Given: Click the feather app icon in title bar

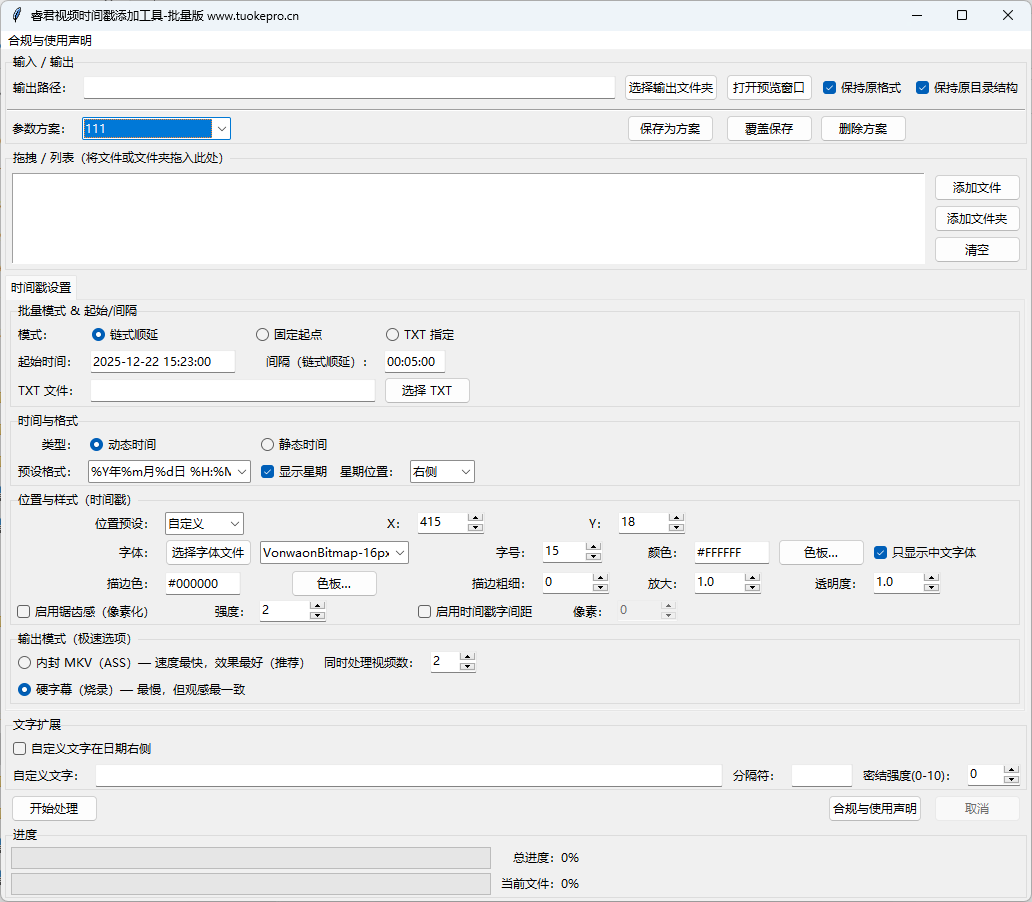Looking at the screenshot, I should click(x=16, y=15).
